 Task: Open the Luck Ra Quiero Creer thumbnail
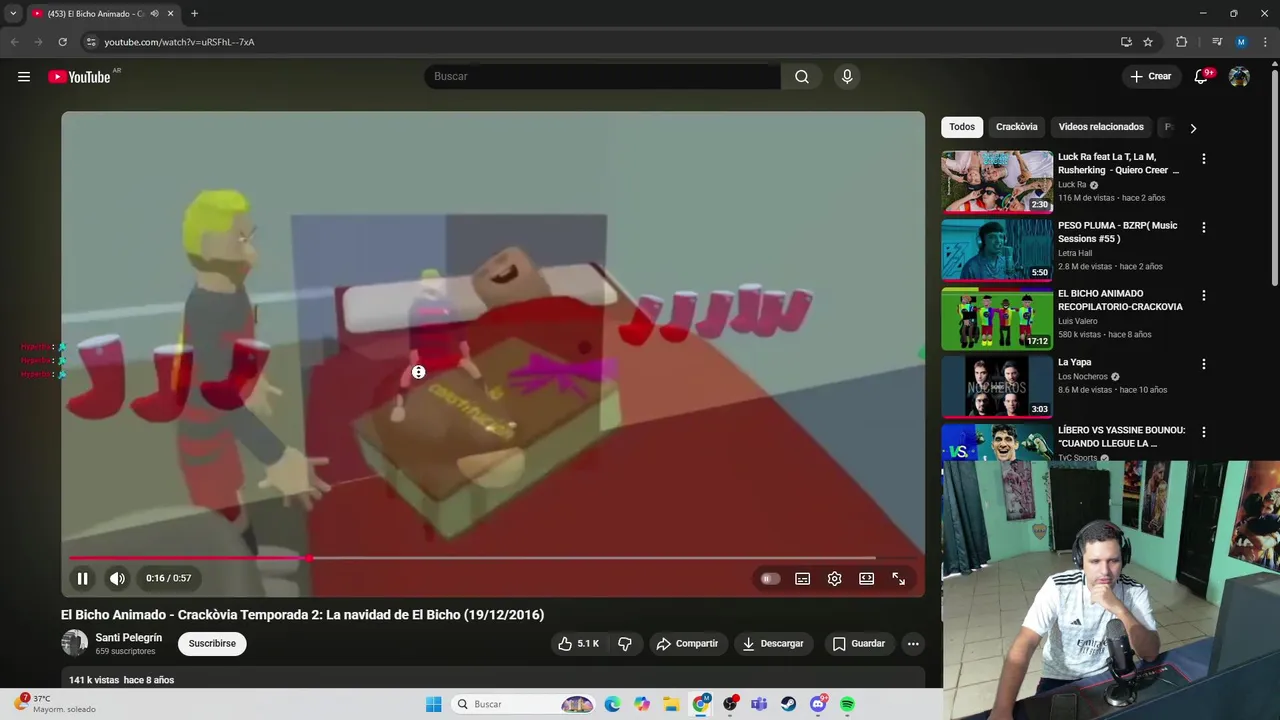coord(997,181)
